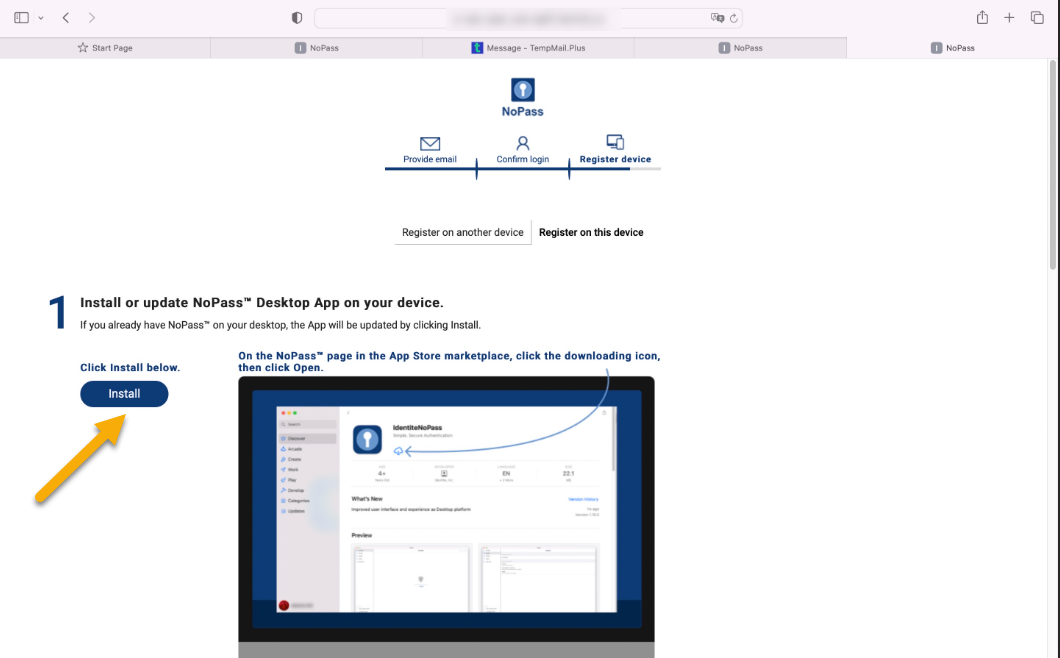The width and height of the screenshot is (1060, 658).
Task: Select Register on another device tab
Action: 462,232
